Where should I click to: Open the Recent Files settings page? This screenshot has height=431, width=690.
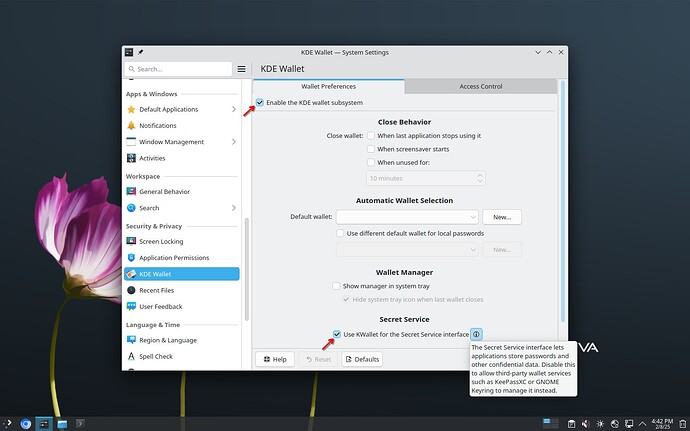click(181, 290)
